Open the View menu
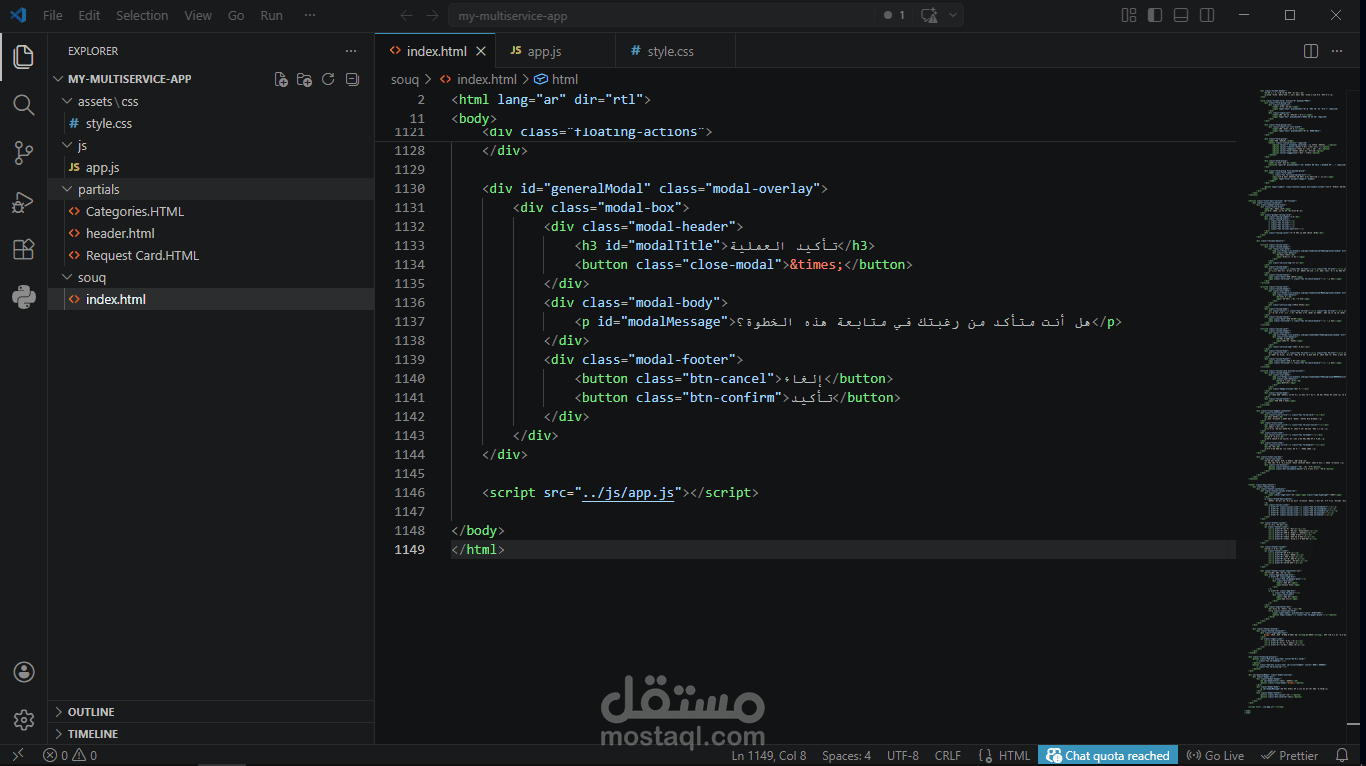 (x=198, y=15)
